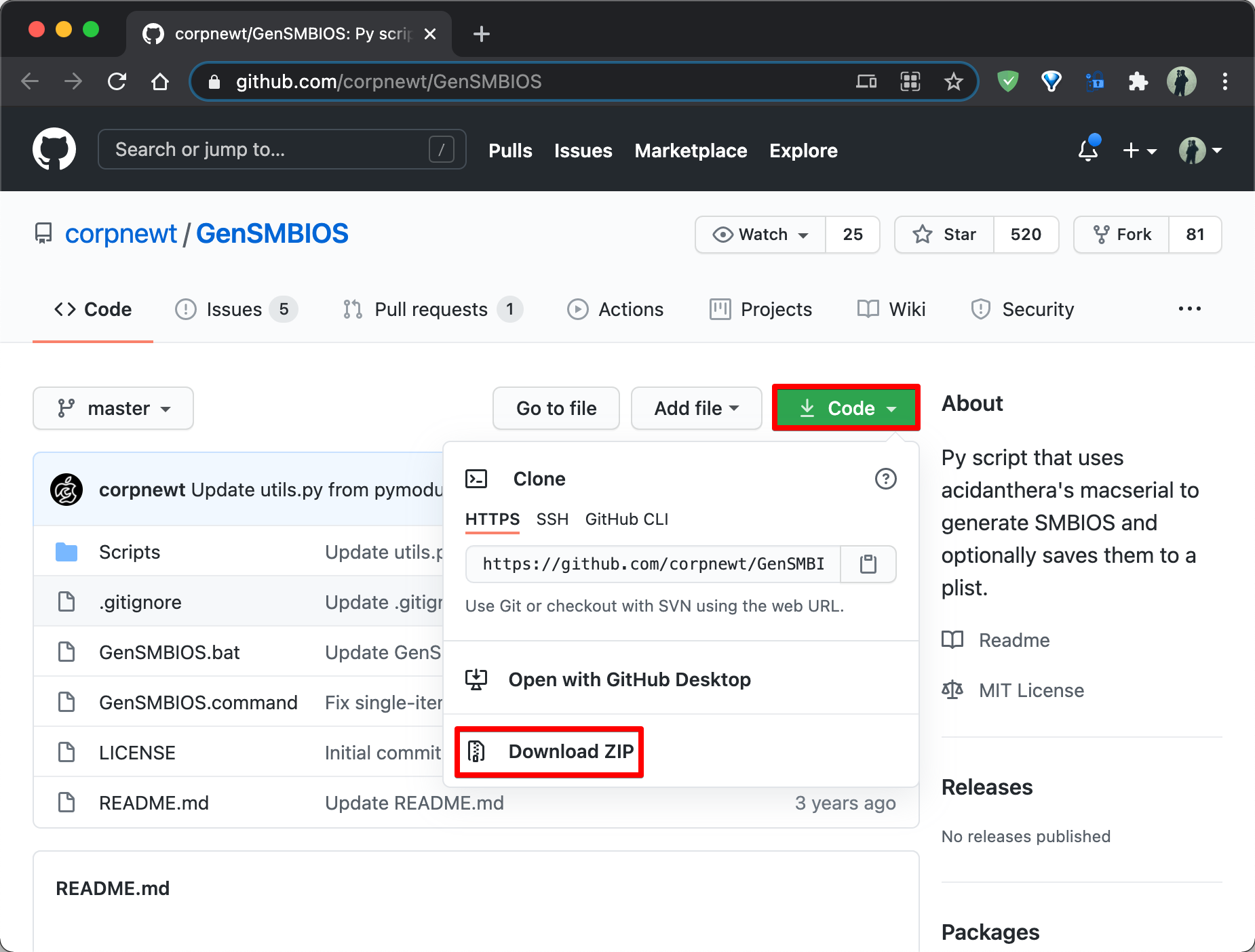Choose Open with GitHub Desktop

[x=630, y=679]
